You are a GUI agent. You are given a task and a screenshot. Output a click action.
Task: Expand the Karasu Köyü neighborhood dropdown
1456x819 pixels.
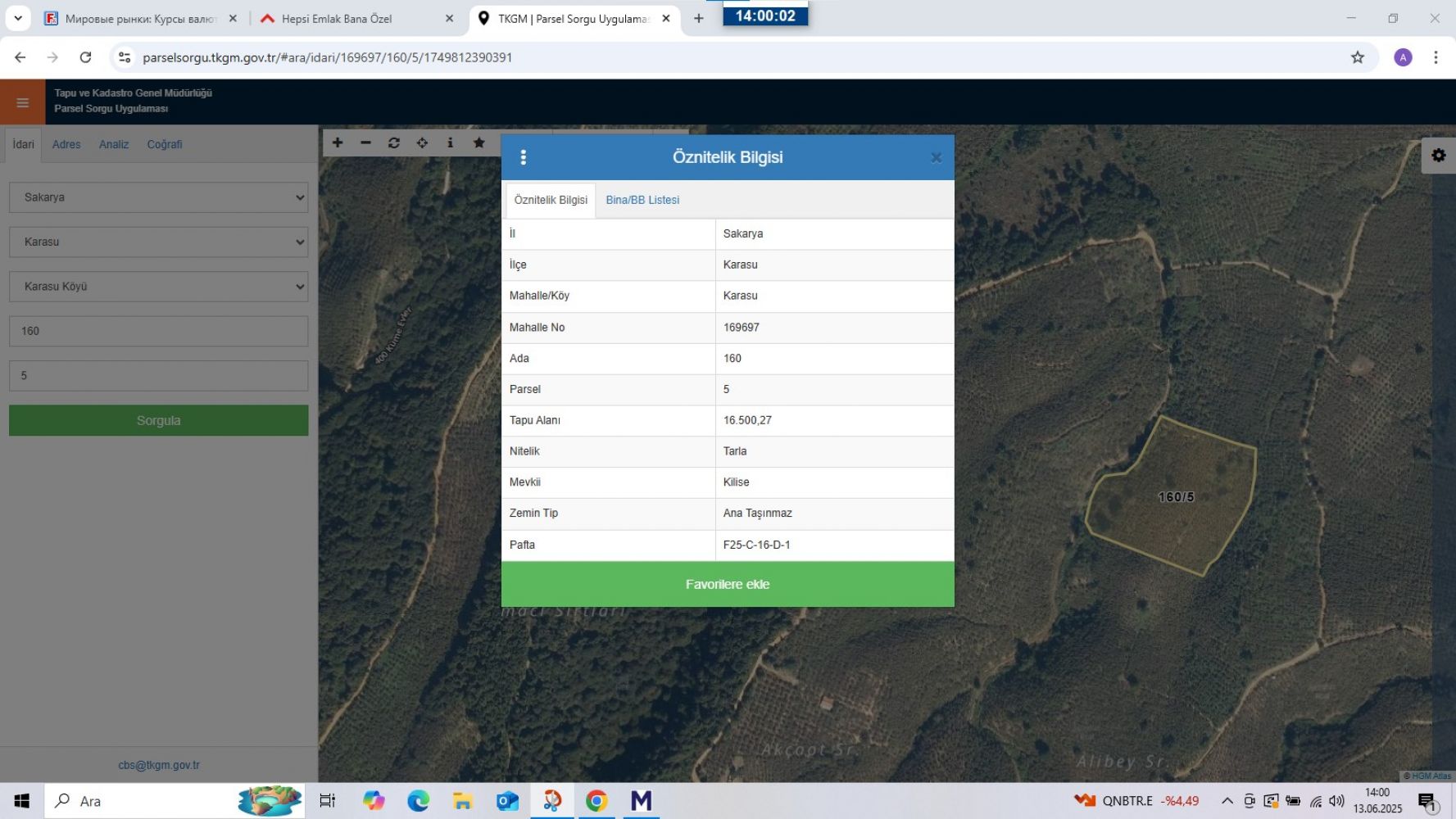pos(159,287)
